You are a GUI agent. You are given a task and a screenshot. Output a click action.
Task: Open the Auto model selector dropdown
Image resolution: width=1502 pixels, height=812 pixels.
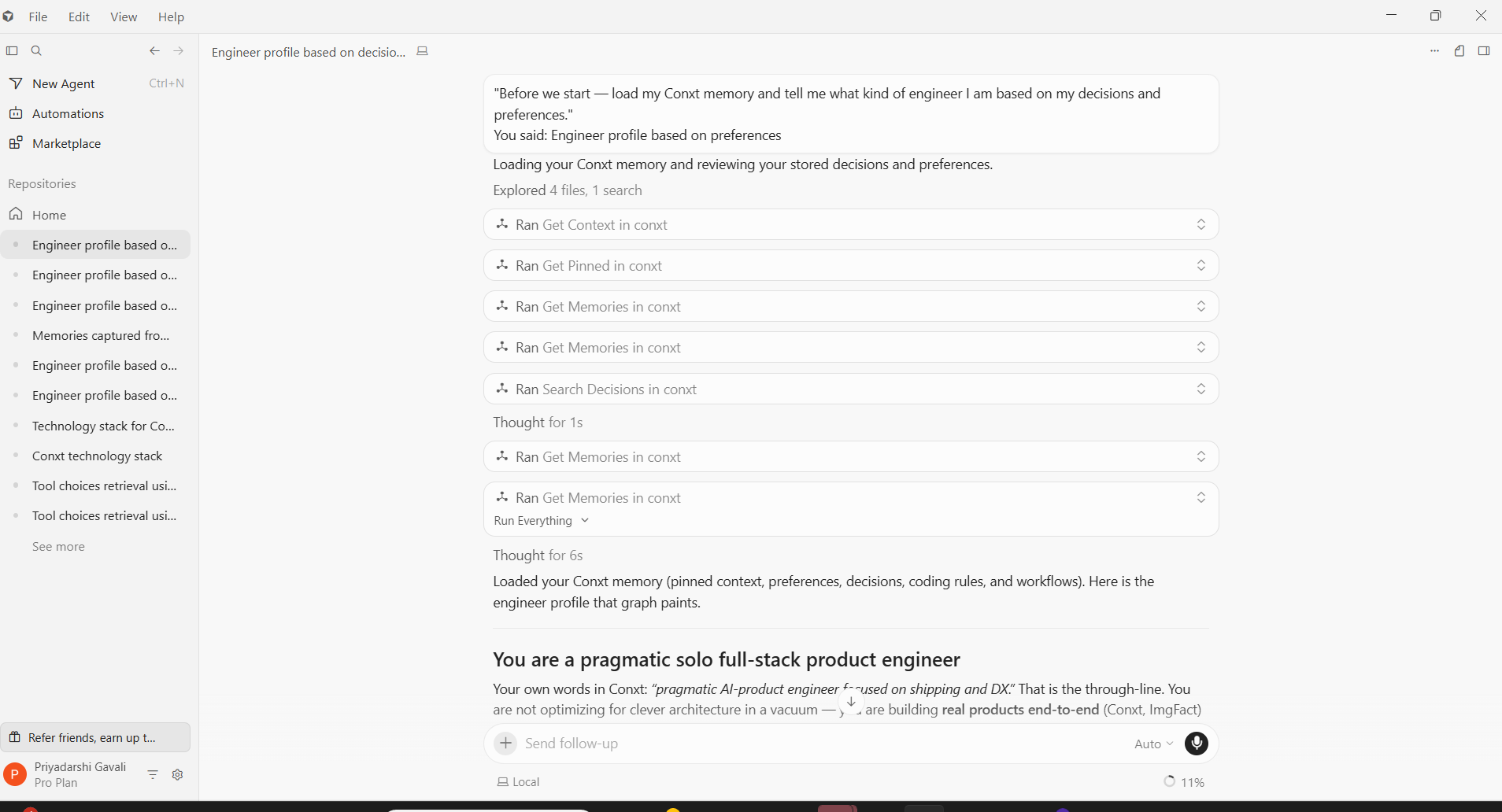click(x=1154, y=744)
